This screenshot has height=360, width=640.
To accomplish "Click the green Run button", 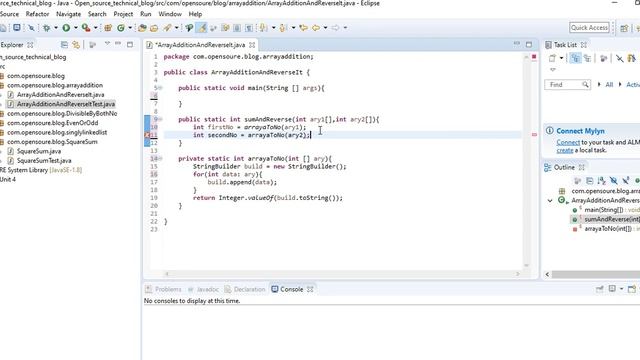I will click(x=66, y=28).
